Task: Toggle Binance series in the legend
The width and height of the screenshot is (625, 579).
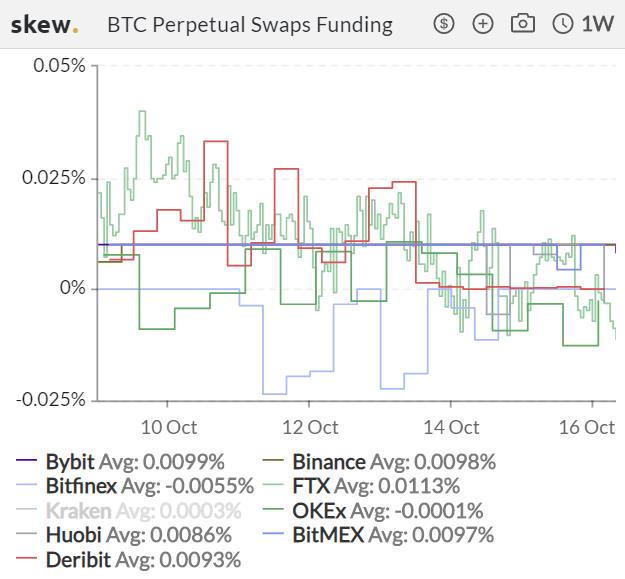Action: 379,461
